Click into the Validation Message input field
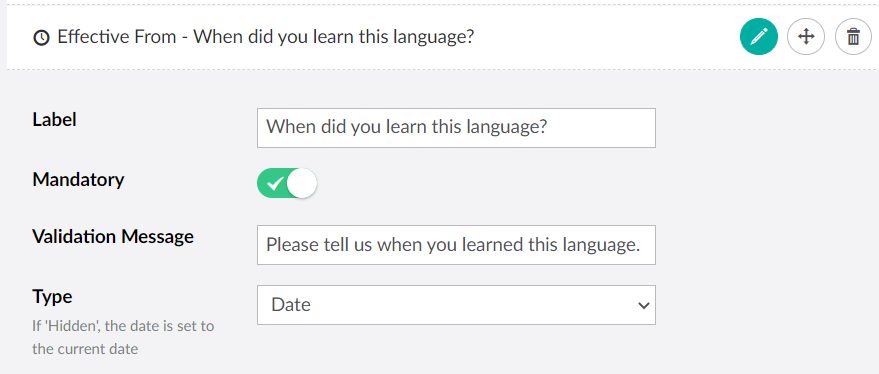This screenshot has height=374, width=879. [x=456, y=245]
